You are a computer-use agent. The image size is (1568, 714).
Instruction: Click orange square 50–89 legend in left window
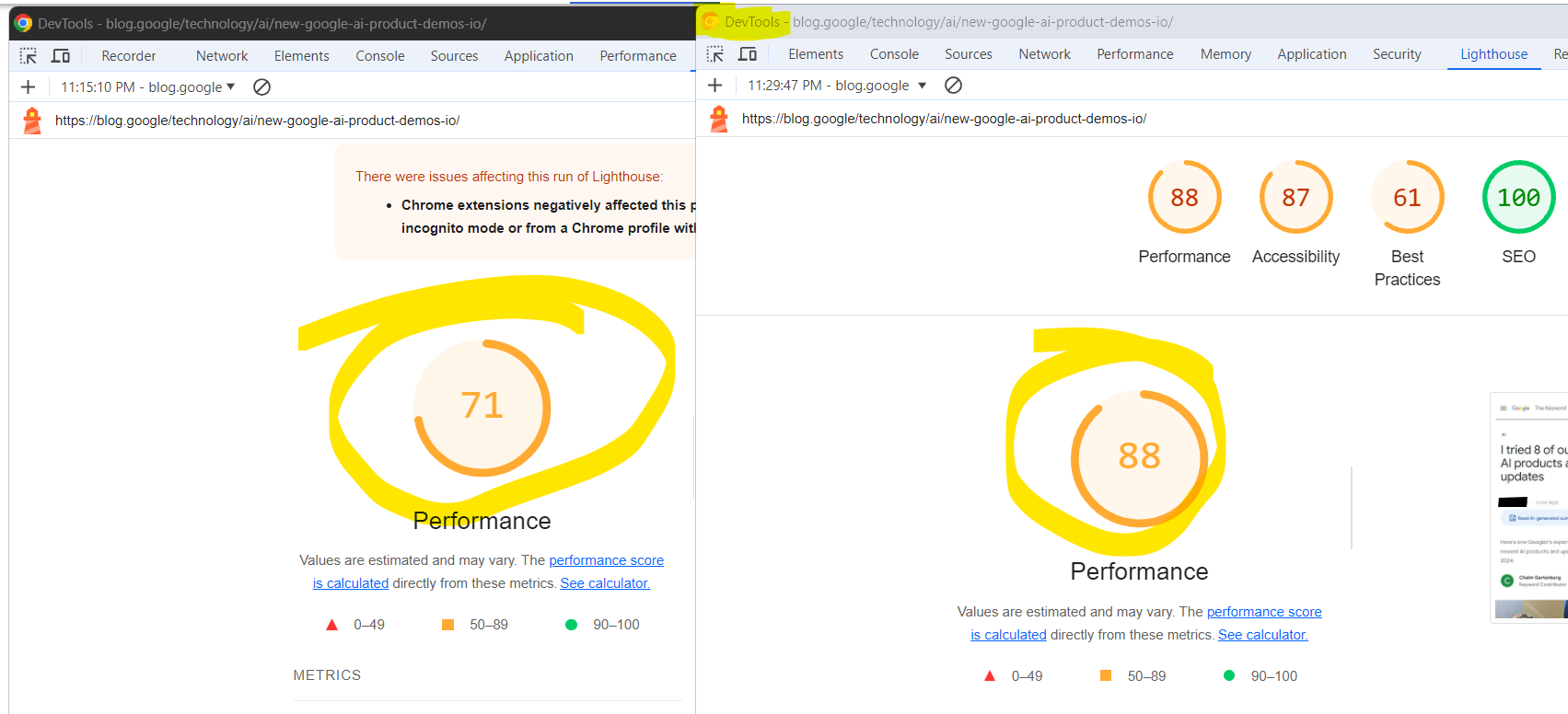coord(475,625)
